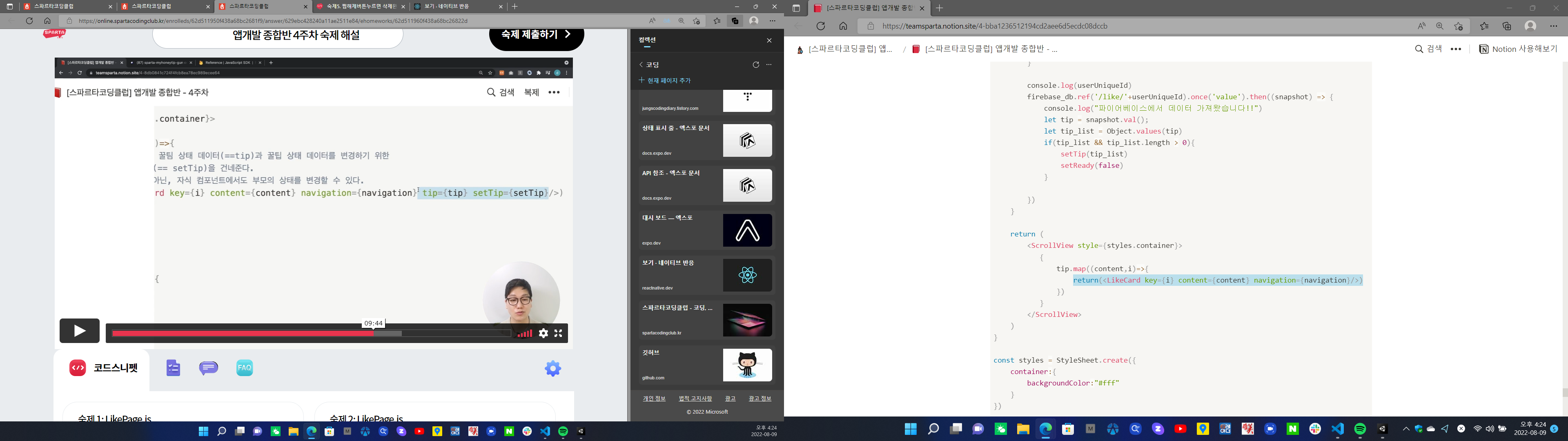
Task: Open the video player settings gear
Action: 543,333
